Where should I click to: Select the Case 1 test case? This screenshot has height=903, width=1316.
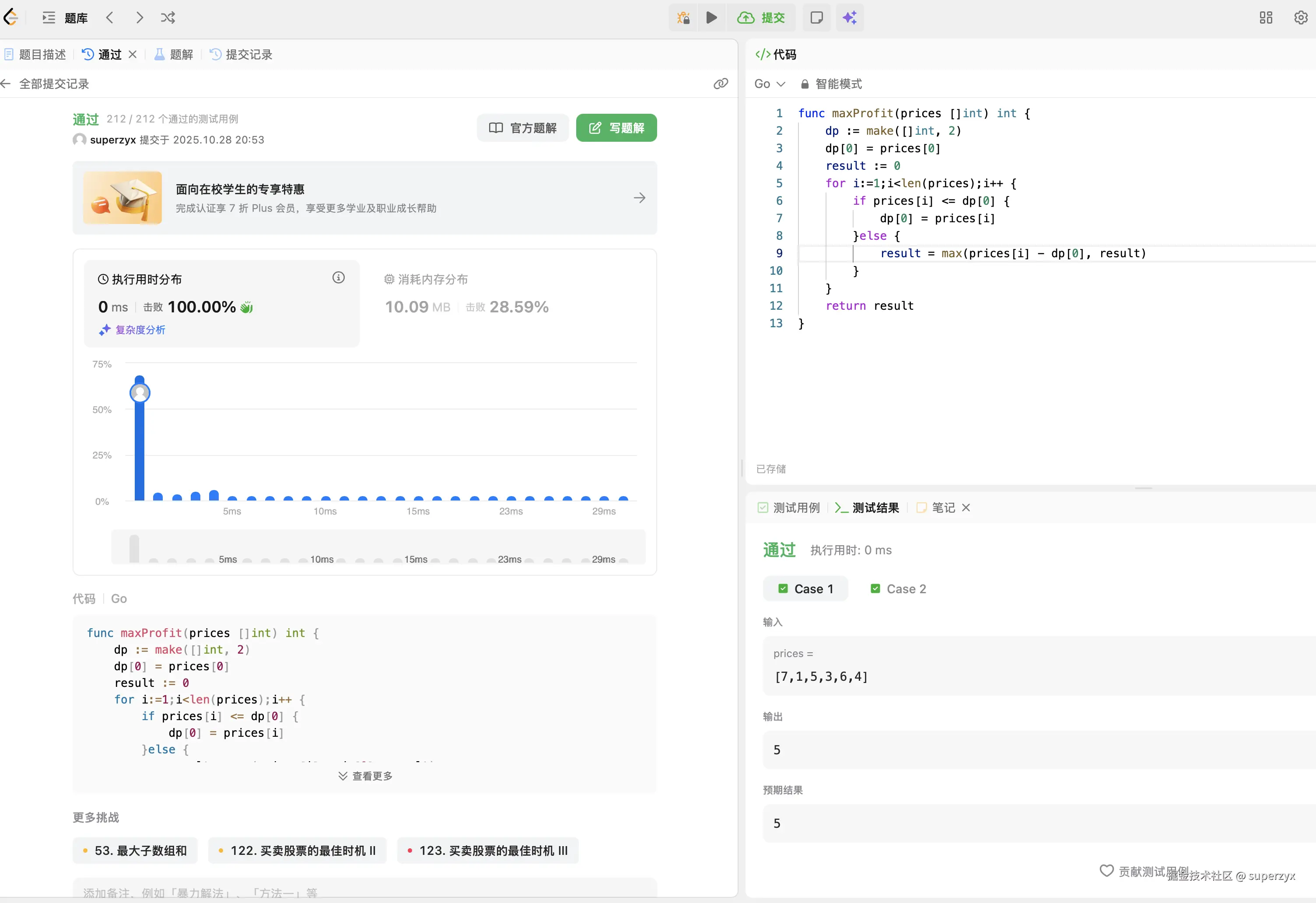805,589
